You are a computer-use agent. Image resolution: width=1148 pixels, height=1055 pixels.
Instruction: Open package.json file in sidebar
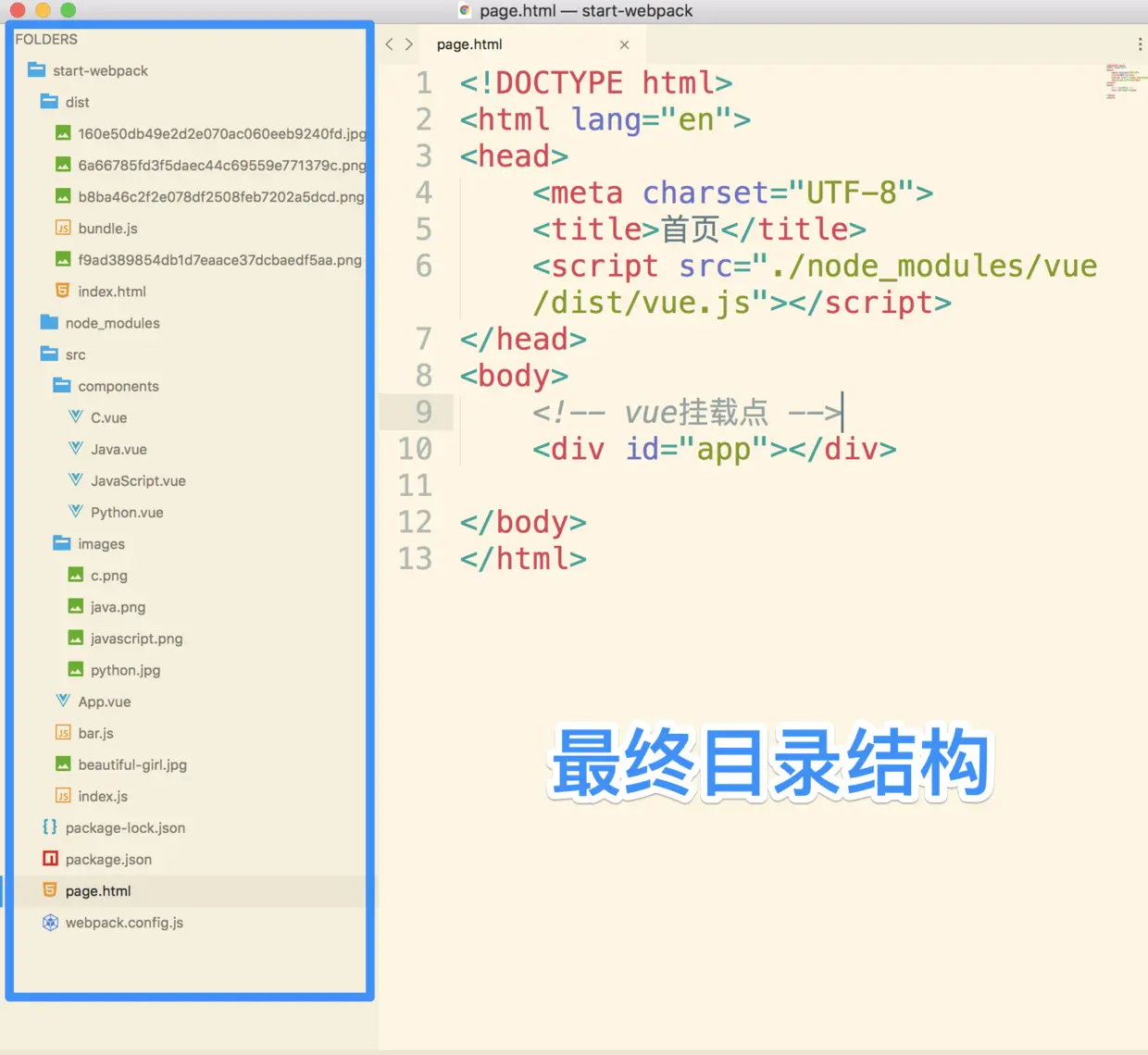108,860
